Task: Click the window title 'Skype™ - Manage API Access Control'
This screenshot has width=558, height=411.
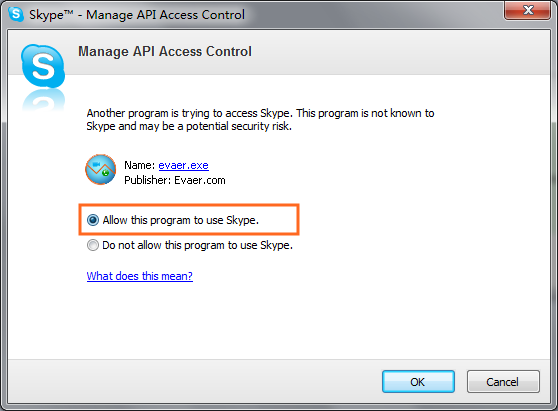Action: 137,15
